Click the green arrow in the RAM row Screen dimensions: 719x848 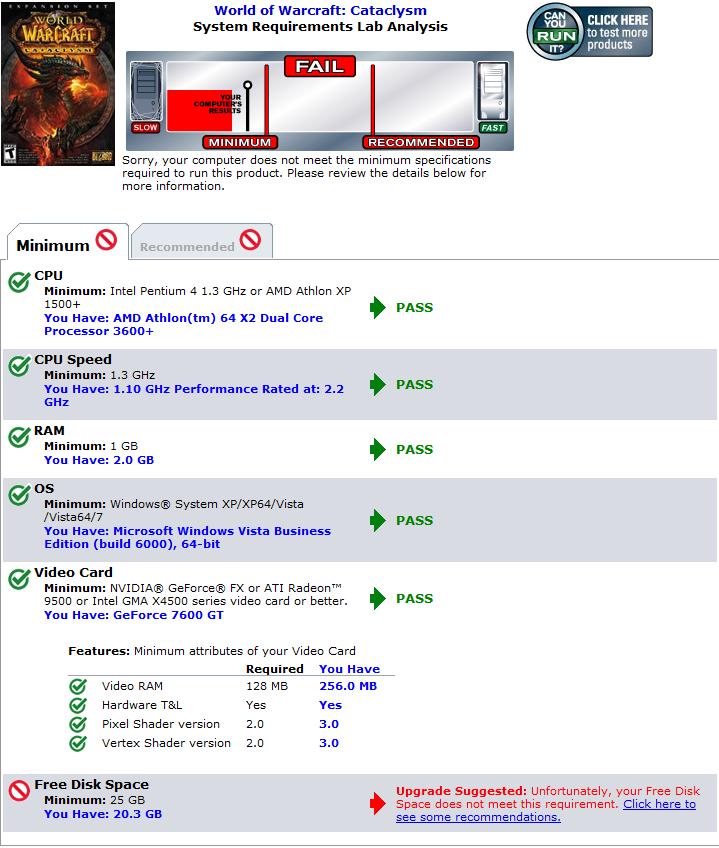(x=378, y=449)
